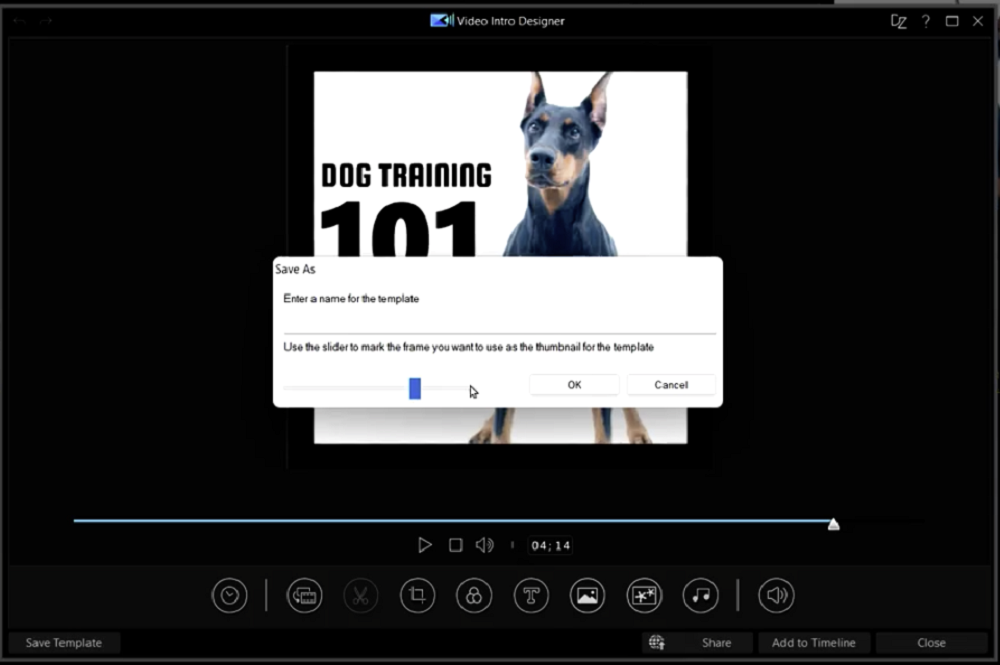1000x665 pixels.
Task: Add background music with the note icon
Action: (x=700, y=596)
